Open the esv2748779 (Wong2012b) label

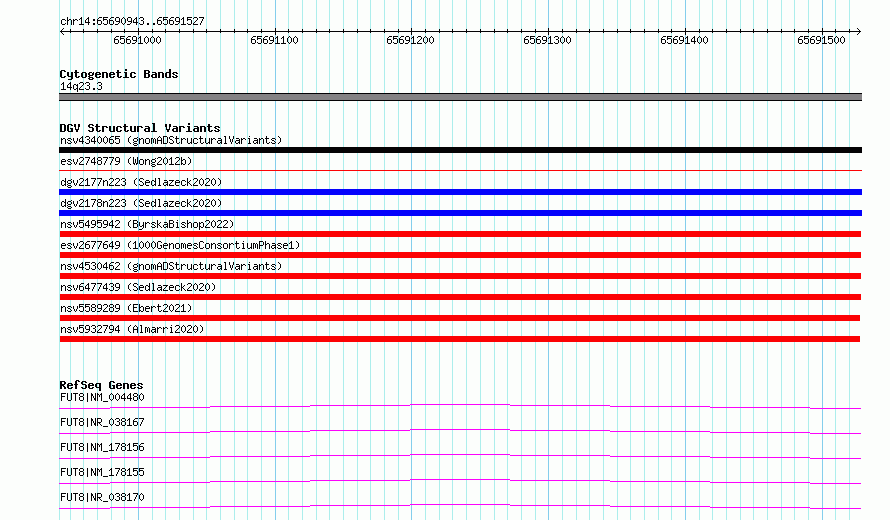[x=126, y=161]
